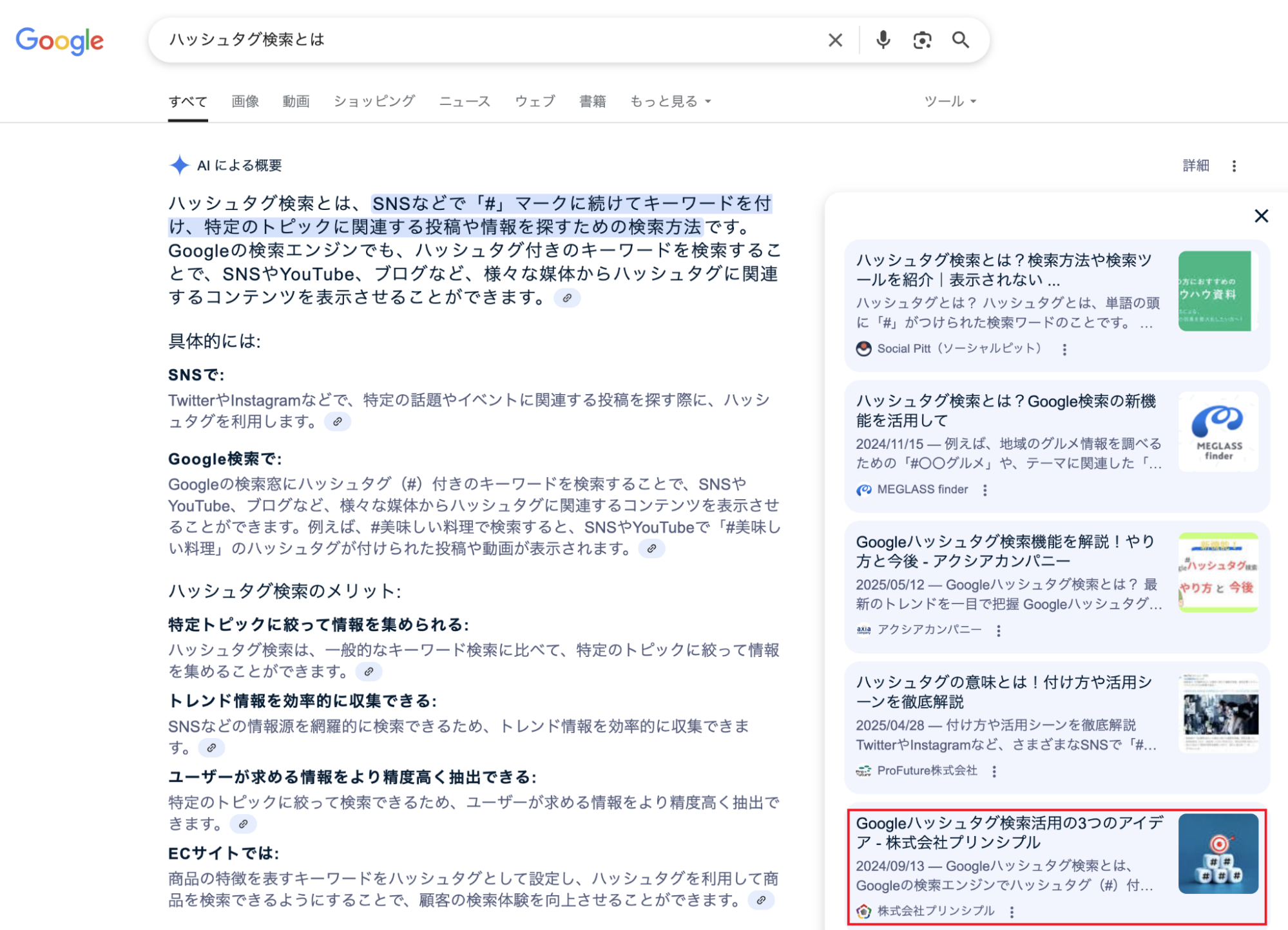The width and height of the screenshot is (1288, 930).
Task: Click the Google logo to return home
Action: tap(60, 41)
